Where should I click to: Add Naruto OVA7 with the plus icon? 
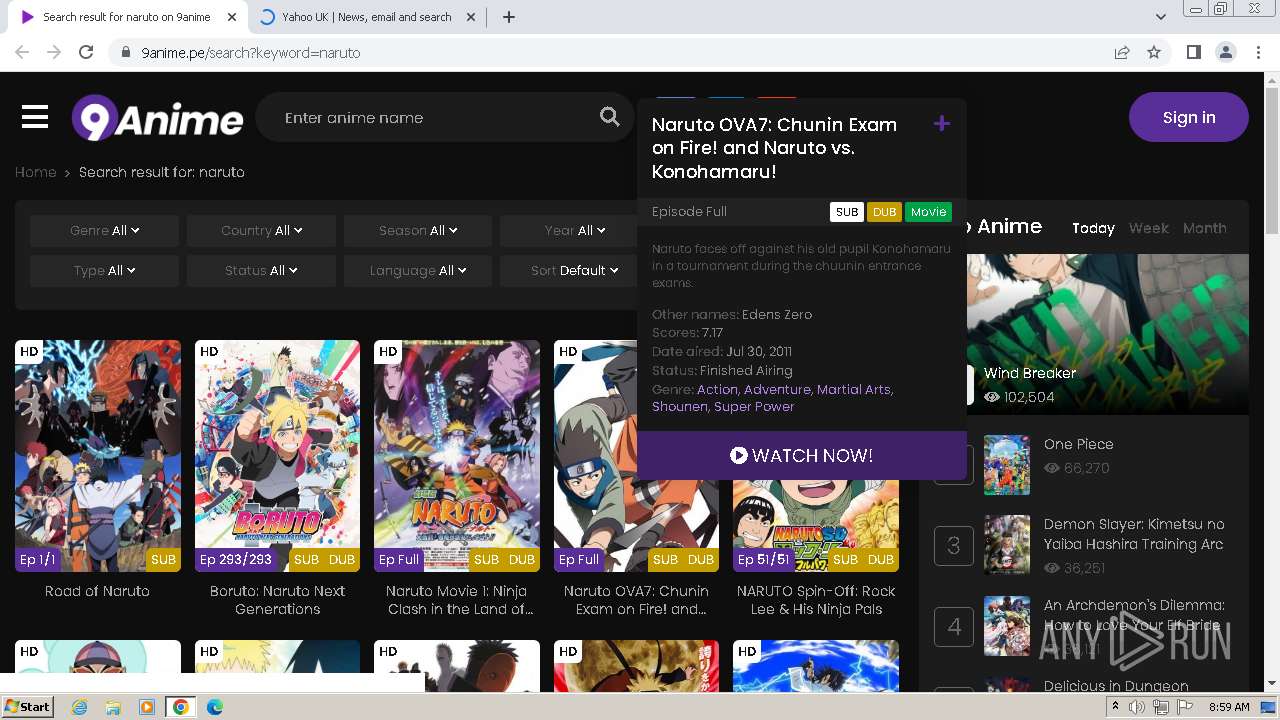tap(941, 124)
